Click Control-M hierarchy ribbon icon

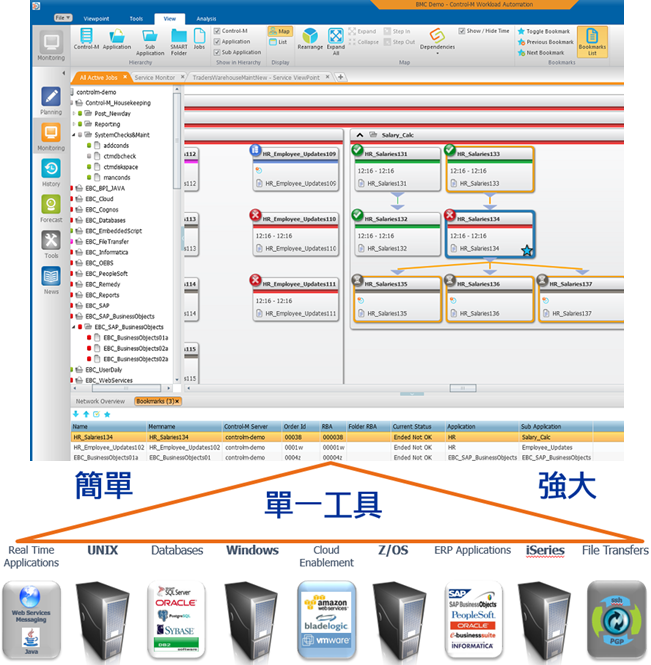tap(86, 39)
